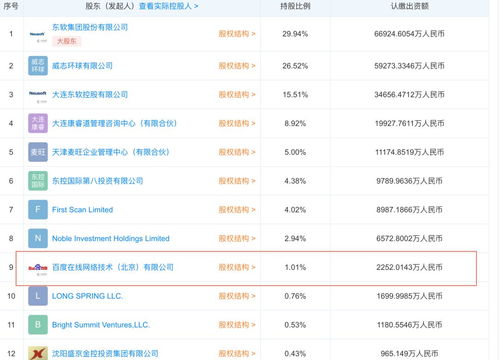Open 大连康睿道管理咨询中心 company page
The height and width of the screenshot is (360, 499).
click(114, 123)
